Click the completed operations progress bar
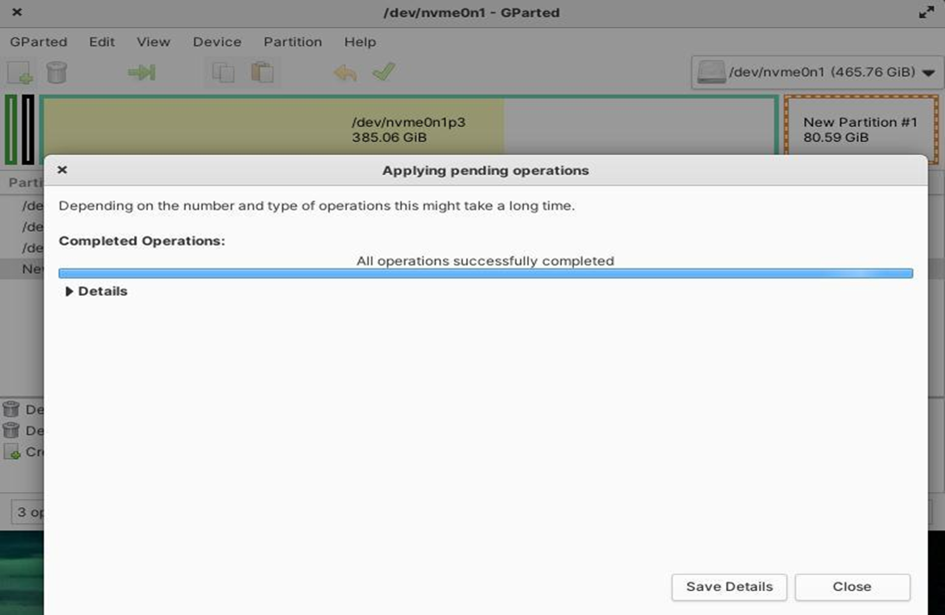945x615 pixels. tap(485, 273)
